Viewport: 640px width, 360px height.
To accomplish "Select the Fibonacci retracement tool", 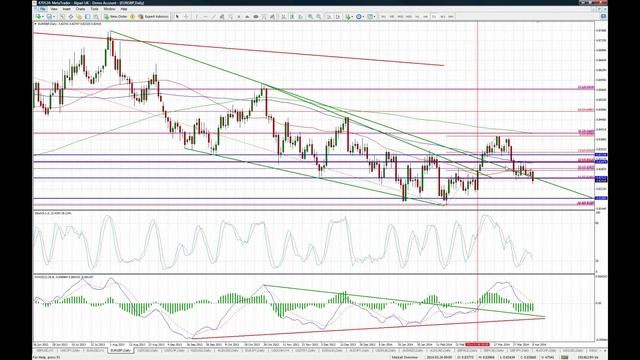I will click(231, 17).
